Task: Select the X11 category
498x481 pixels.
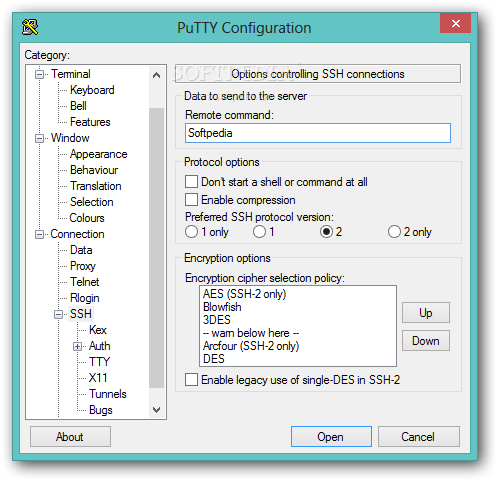Action: (98, 378)
